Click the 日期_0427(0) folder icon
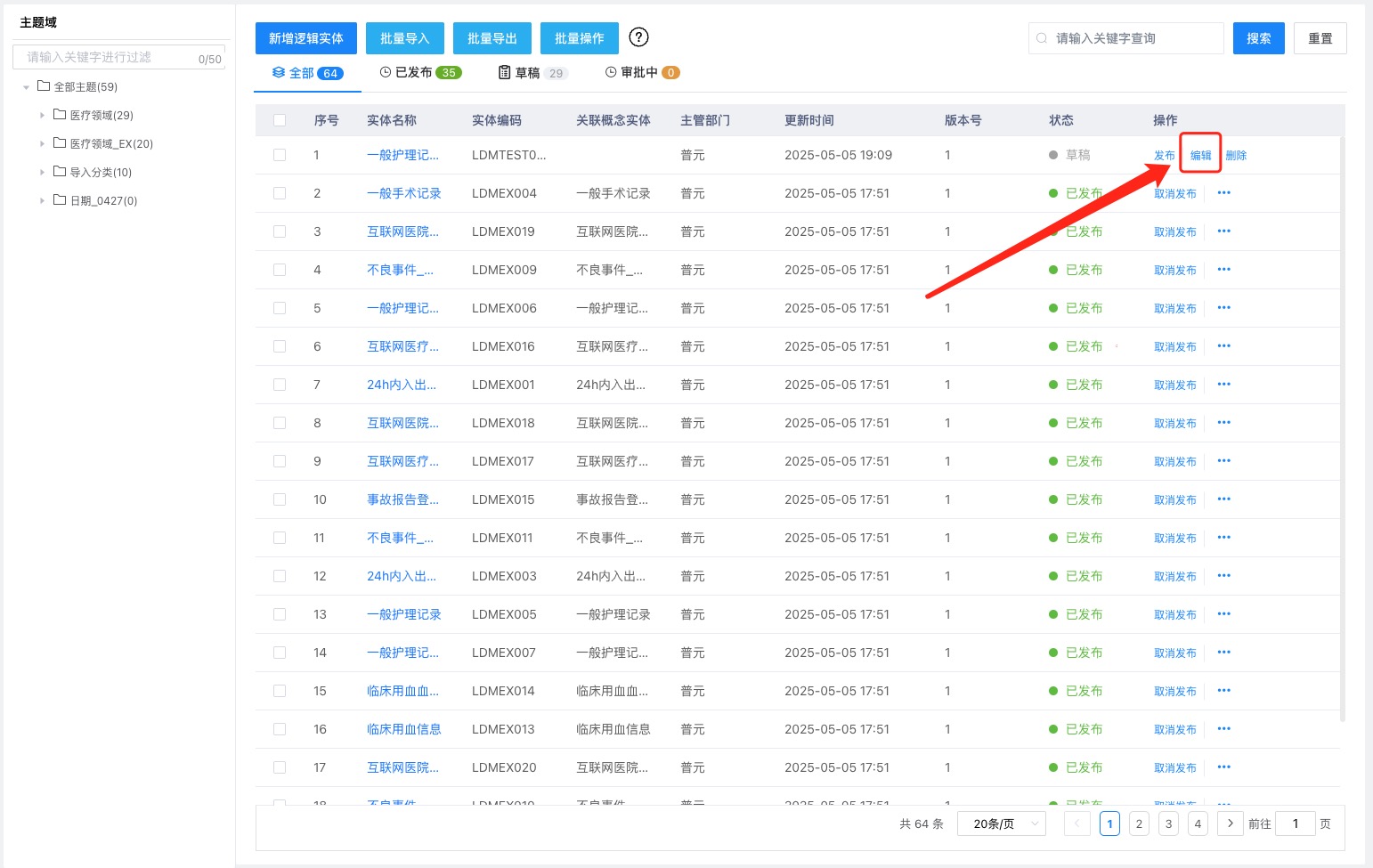This screenshot has width=1373, height=868. coord(60,200)
